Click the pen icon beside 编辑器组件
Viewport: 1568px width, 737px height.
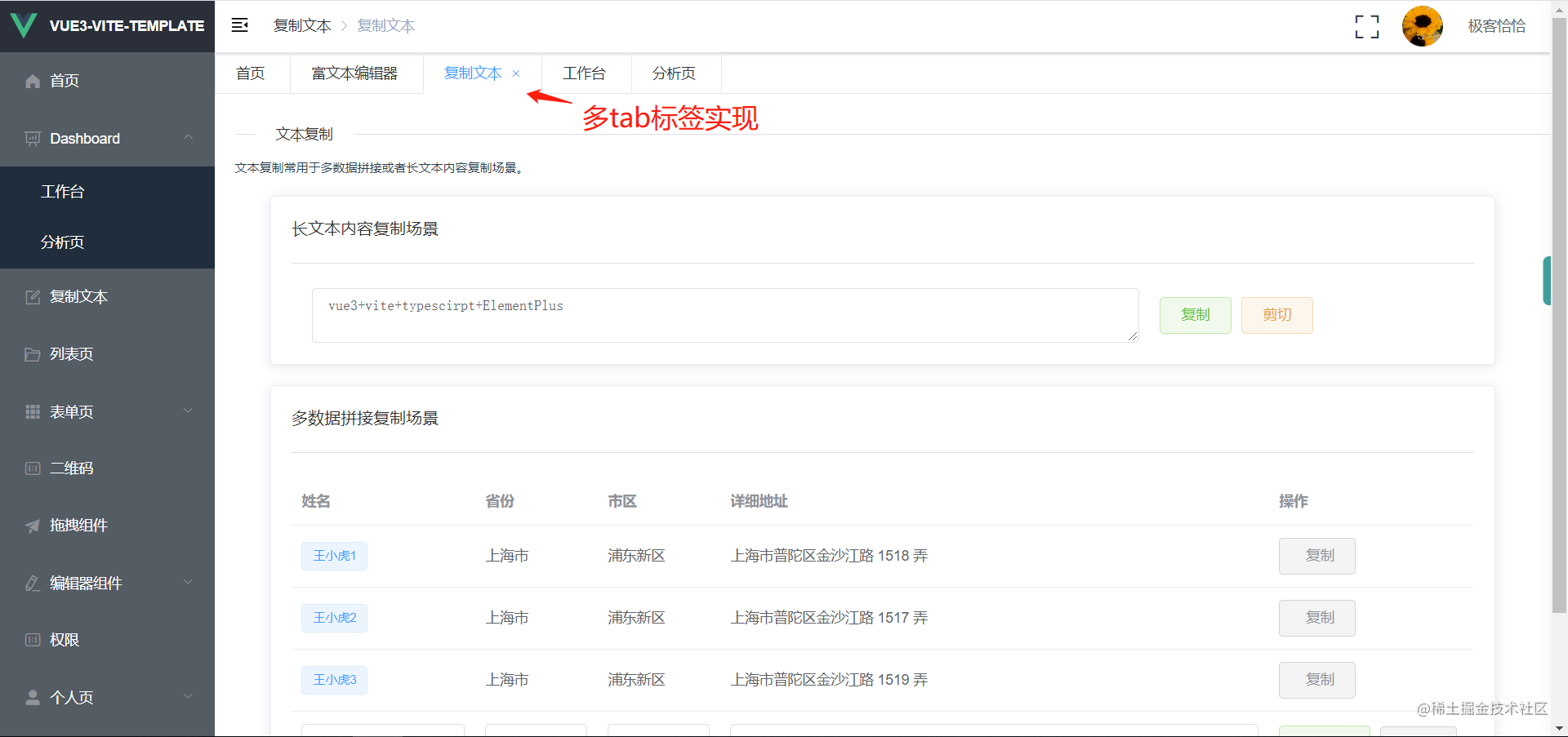(x=33, y=583)
